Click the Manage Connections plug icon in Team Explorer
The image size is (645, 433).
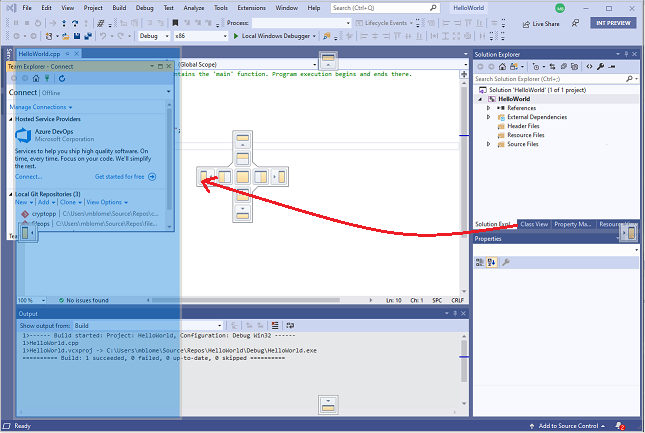coord(47,79)
